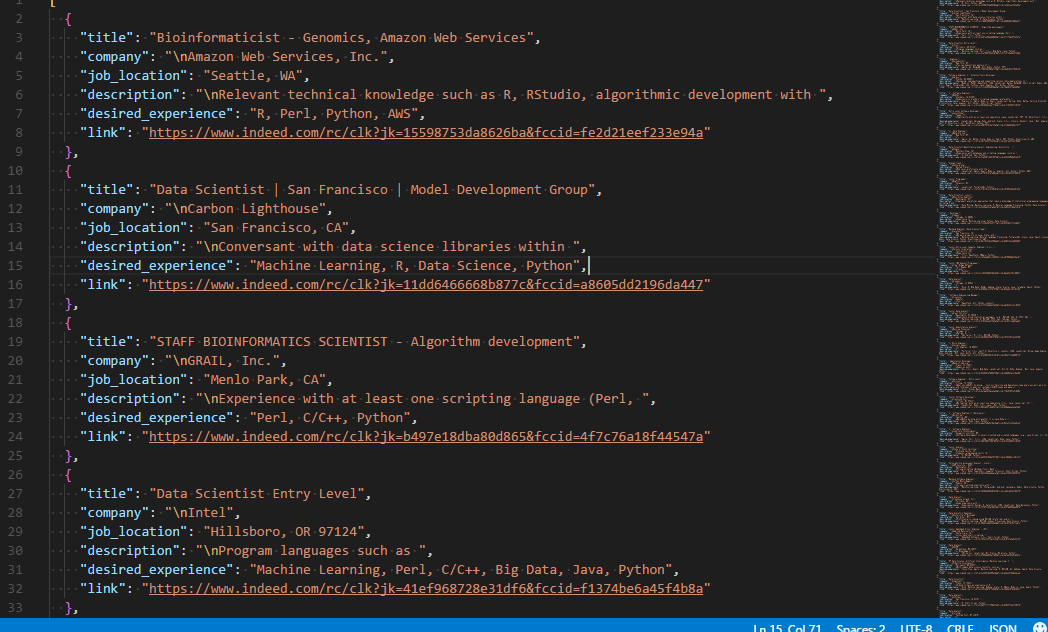Place cursor in "Seattle, WA" location value
The height and width of the screenshot is (632, 1048).
pyautogui.click(x=253, y=75)
